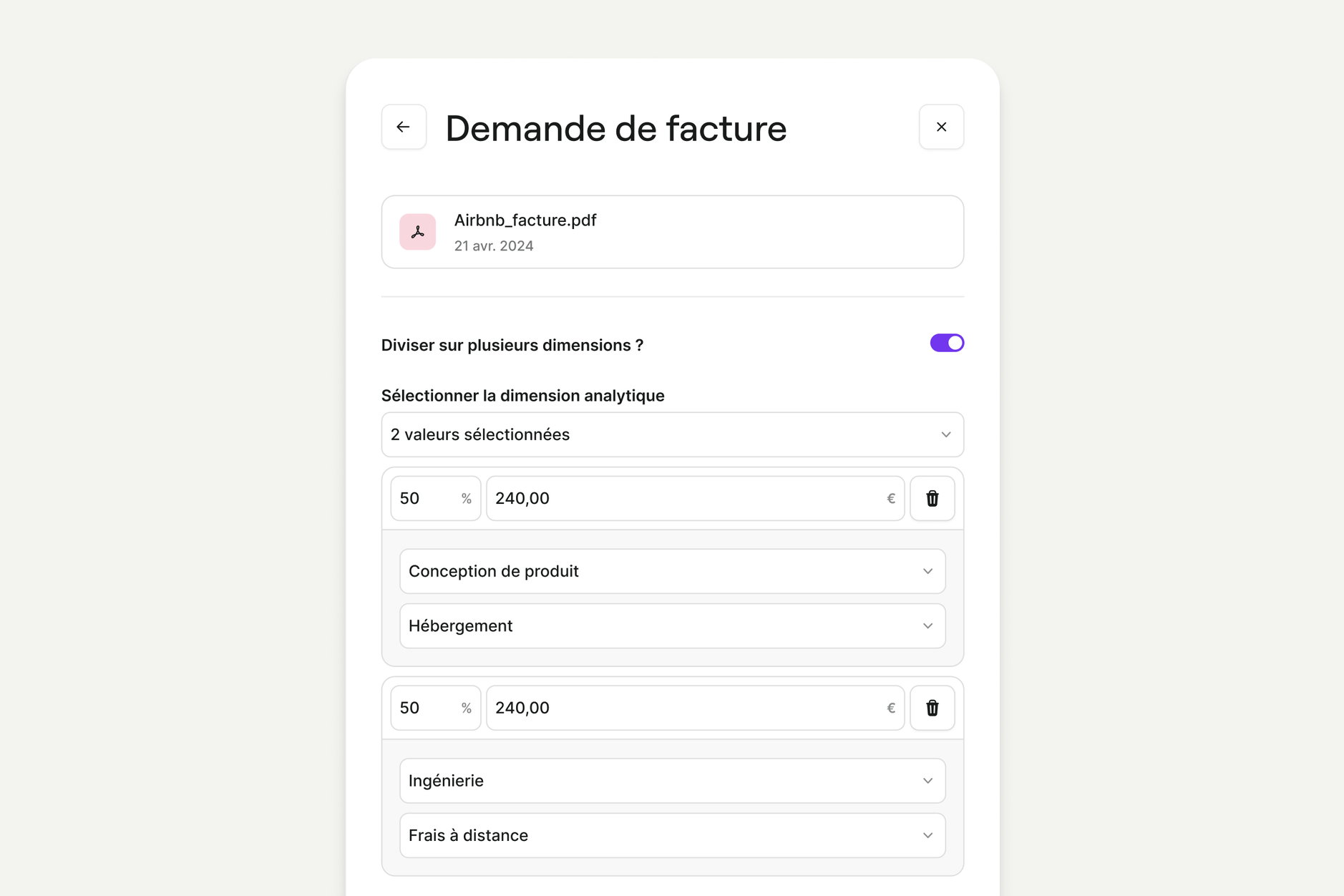
Task: Expand the Ingénierie dropdown
Action: [x=671, y=781]
